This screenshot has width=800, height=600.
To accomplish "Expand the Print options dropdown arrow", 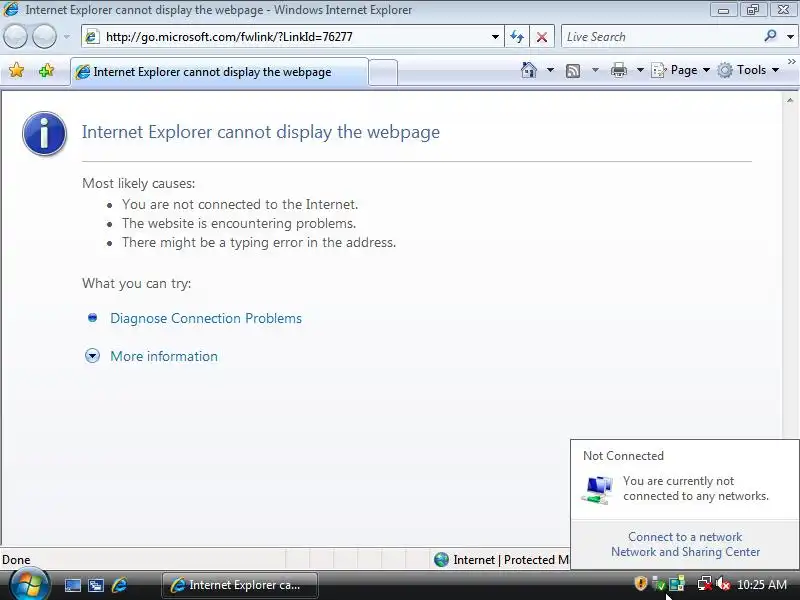I will click(640, 70).
